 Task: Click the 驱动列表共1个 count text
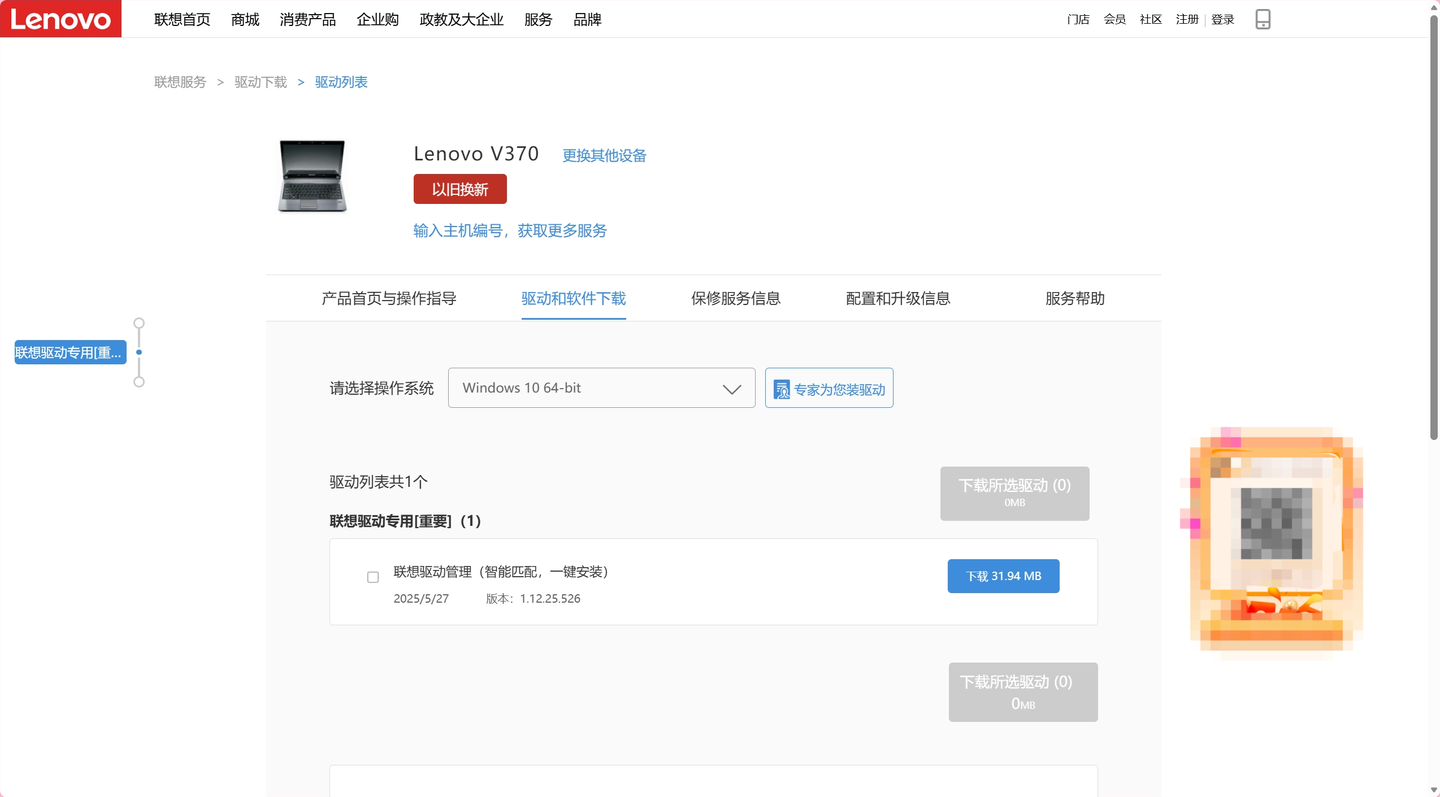379,482
